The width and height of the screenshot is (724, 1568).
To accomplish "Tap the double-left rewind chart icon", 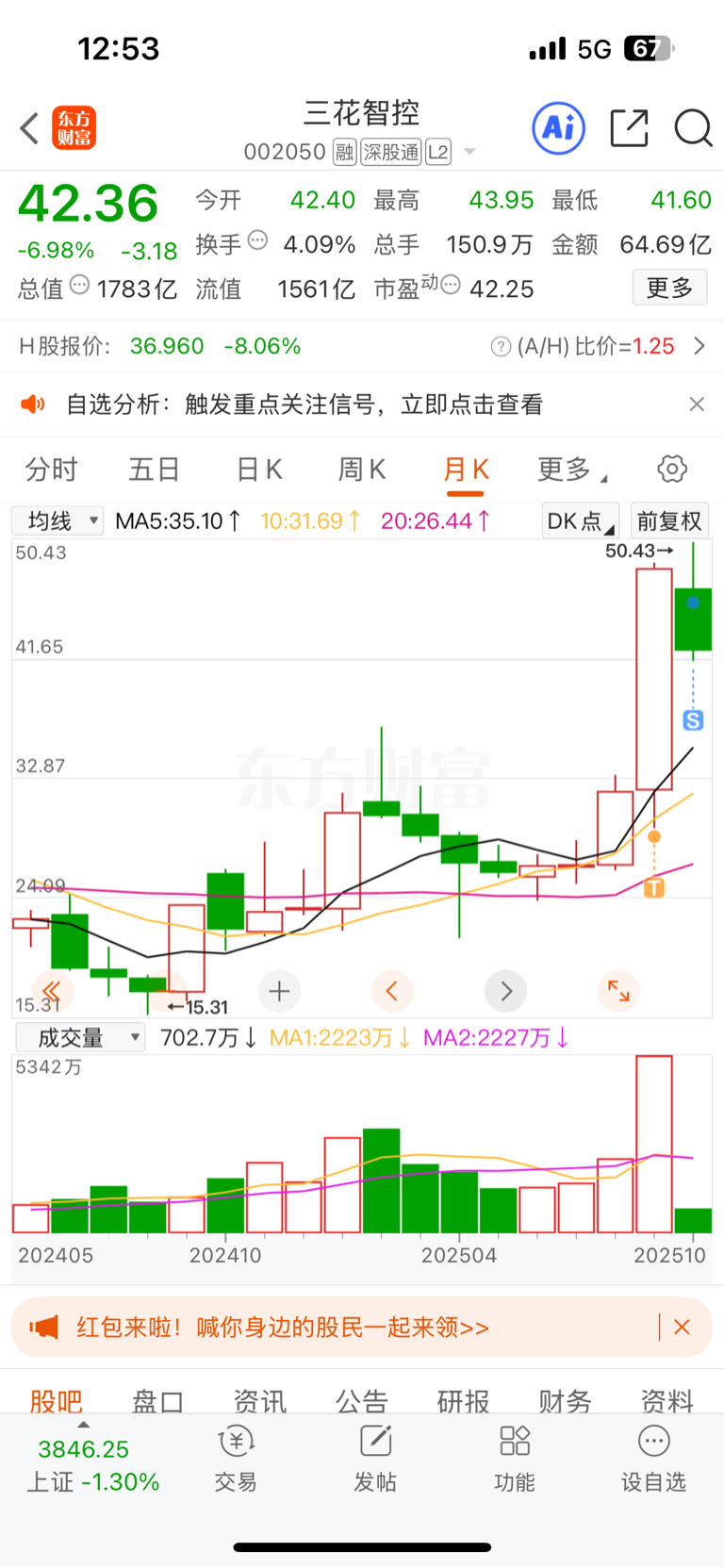I will tap(52, 991).
